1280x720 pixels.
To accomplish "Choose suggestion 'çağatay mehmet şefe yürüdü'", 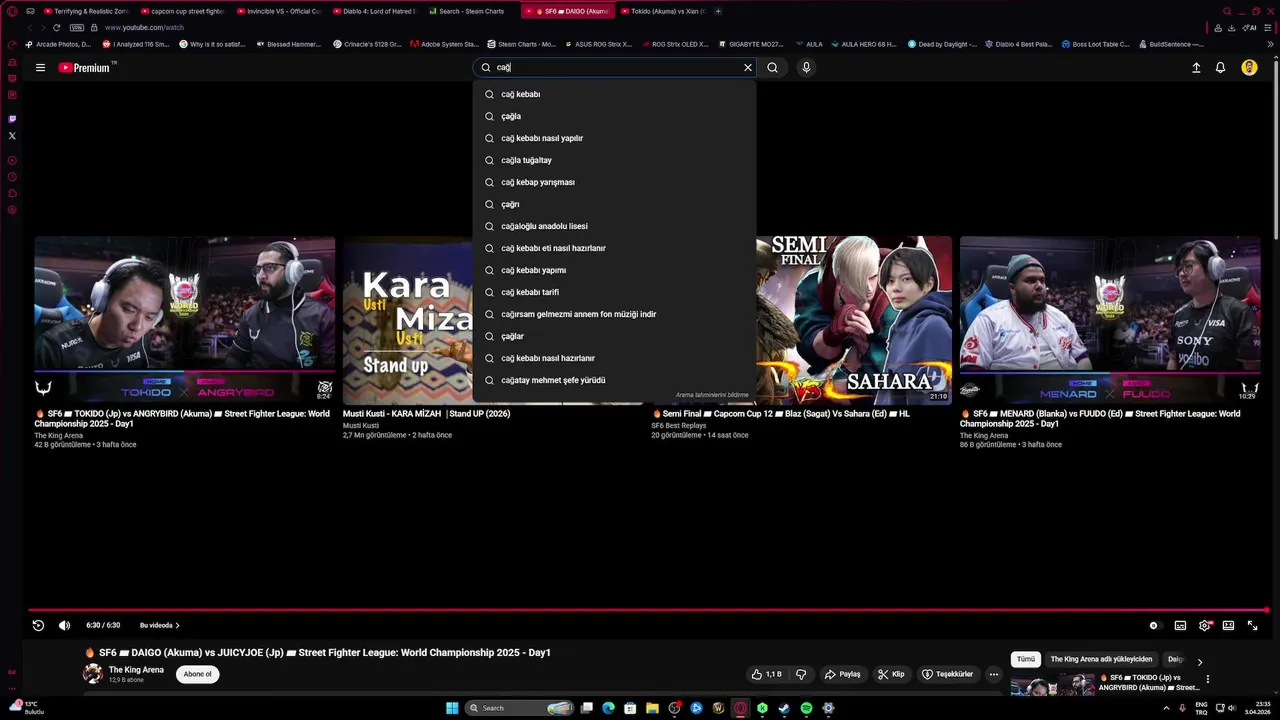I will coord(614,380).
